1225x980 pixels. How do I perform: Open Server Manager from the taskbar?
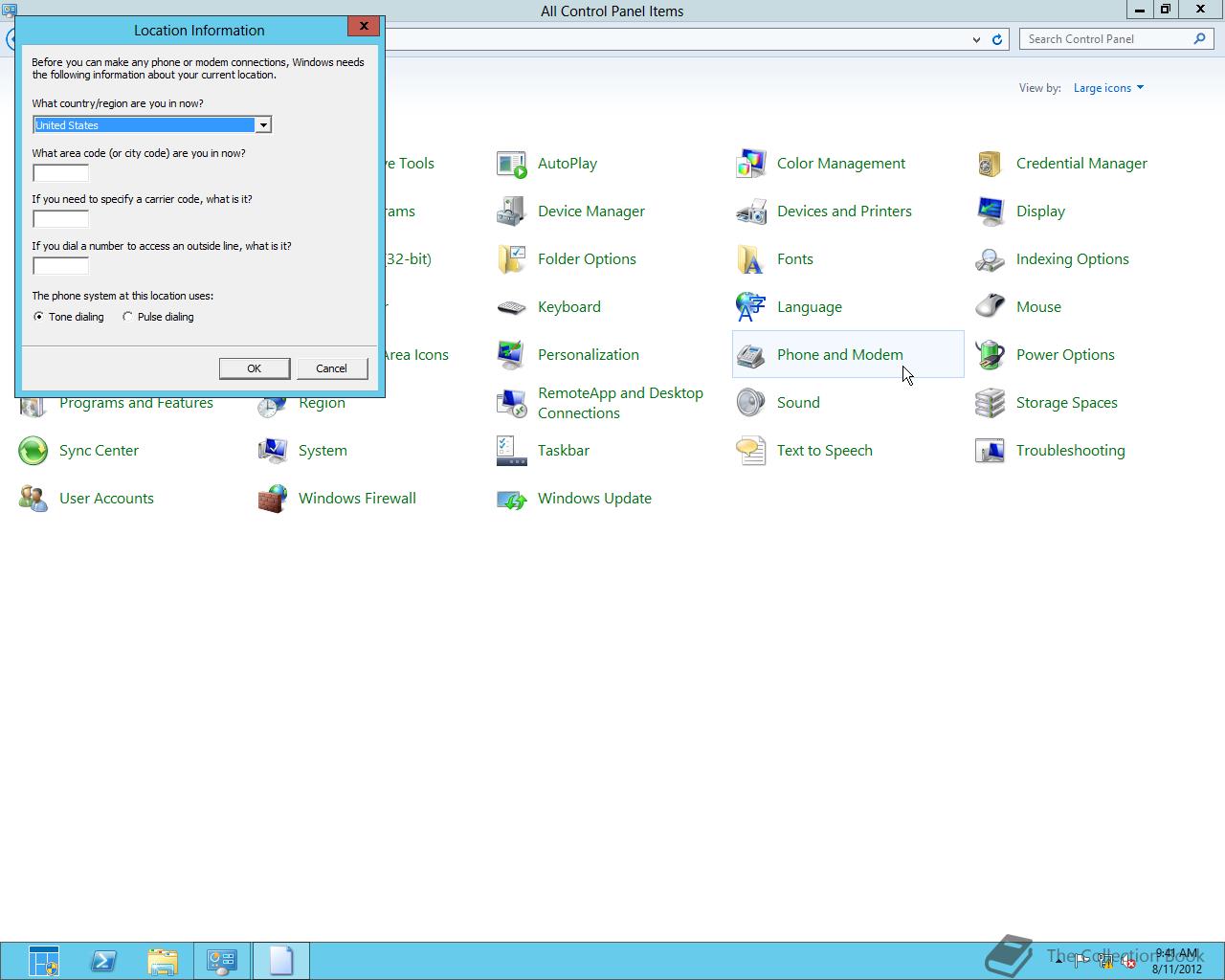tap(44, 961)
